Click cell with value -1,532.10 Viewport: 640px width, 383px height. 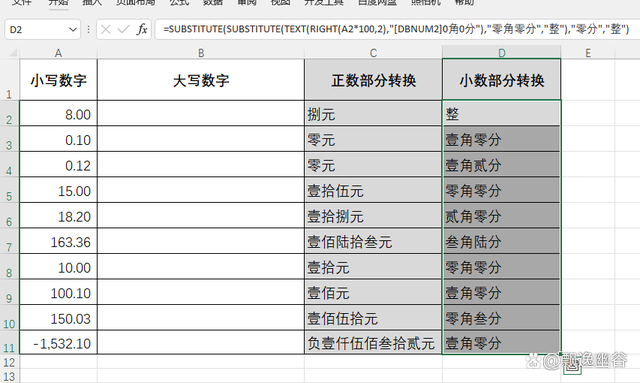click(58, 343)
